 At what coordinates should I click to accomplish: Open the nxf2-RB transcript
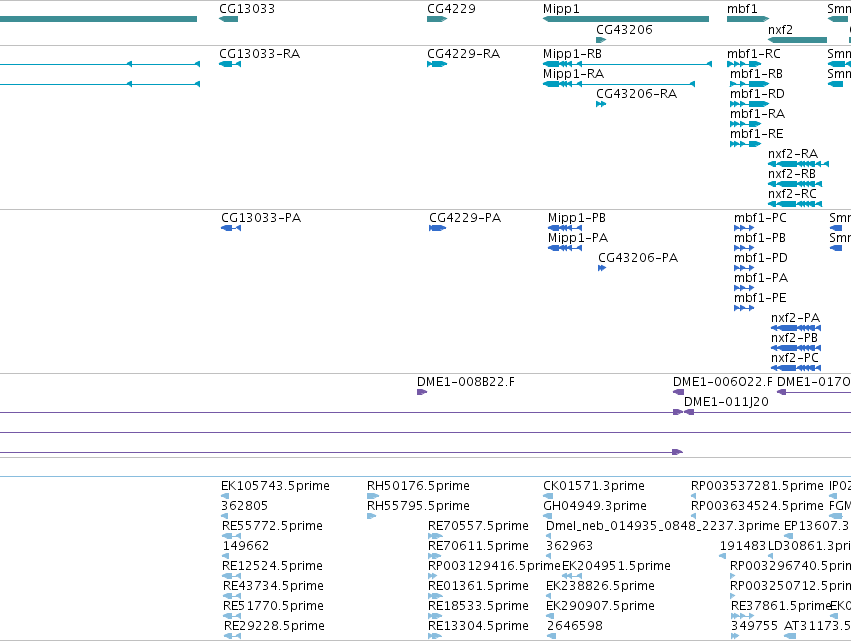[x=795, y=184]
